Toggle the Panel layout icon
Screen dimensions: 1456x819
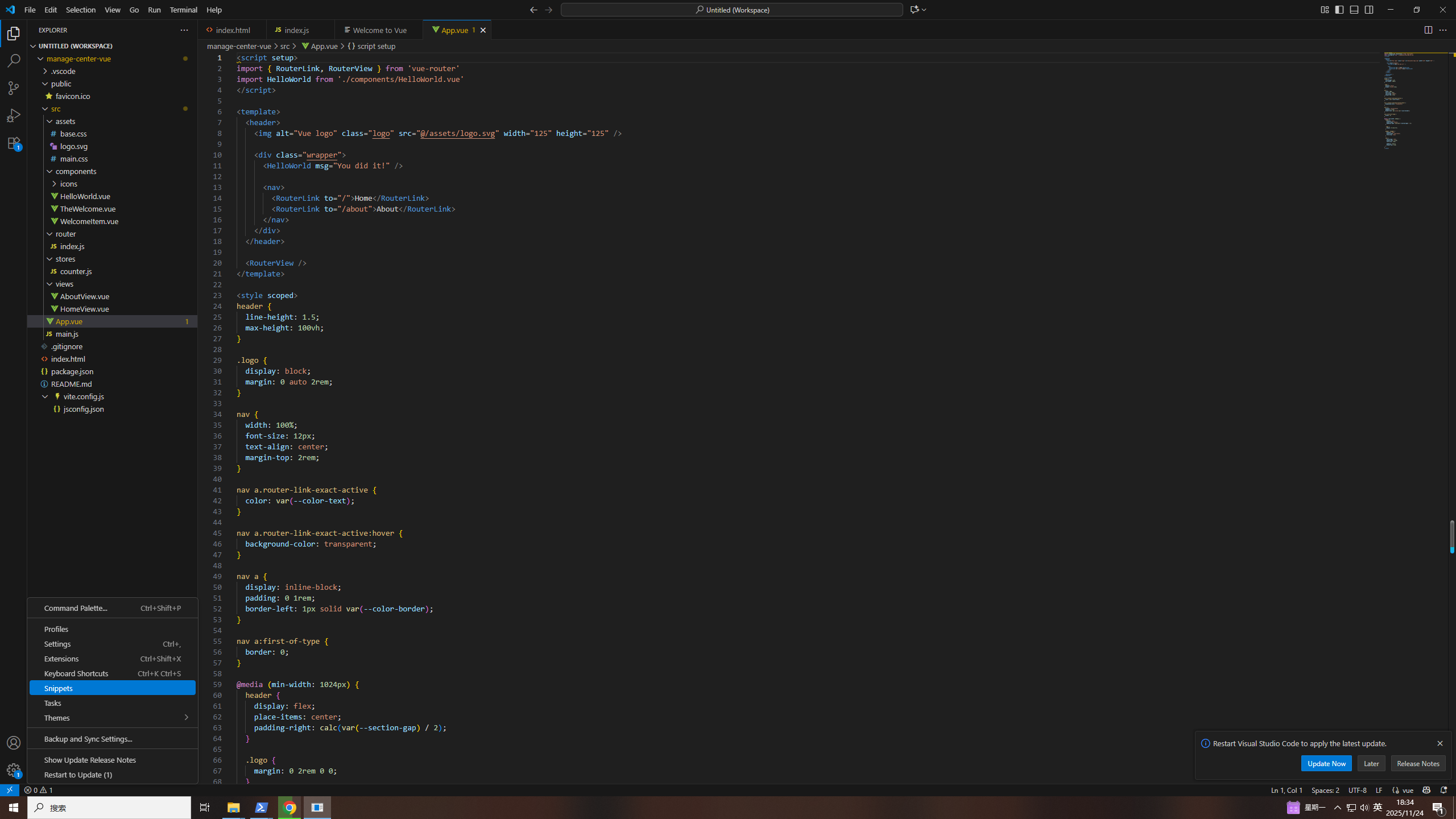1354,10
